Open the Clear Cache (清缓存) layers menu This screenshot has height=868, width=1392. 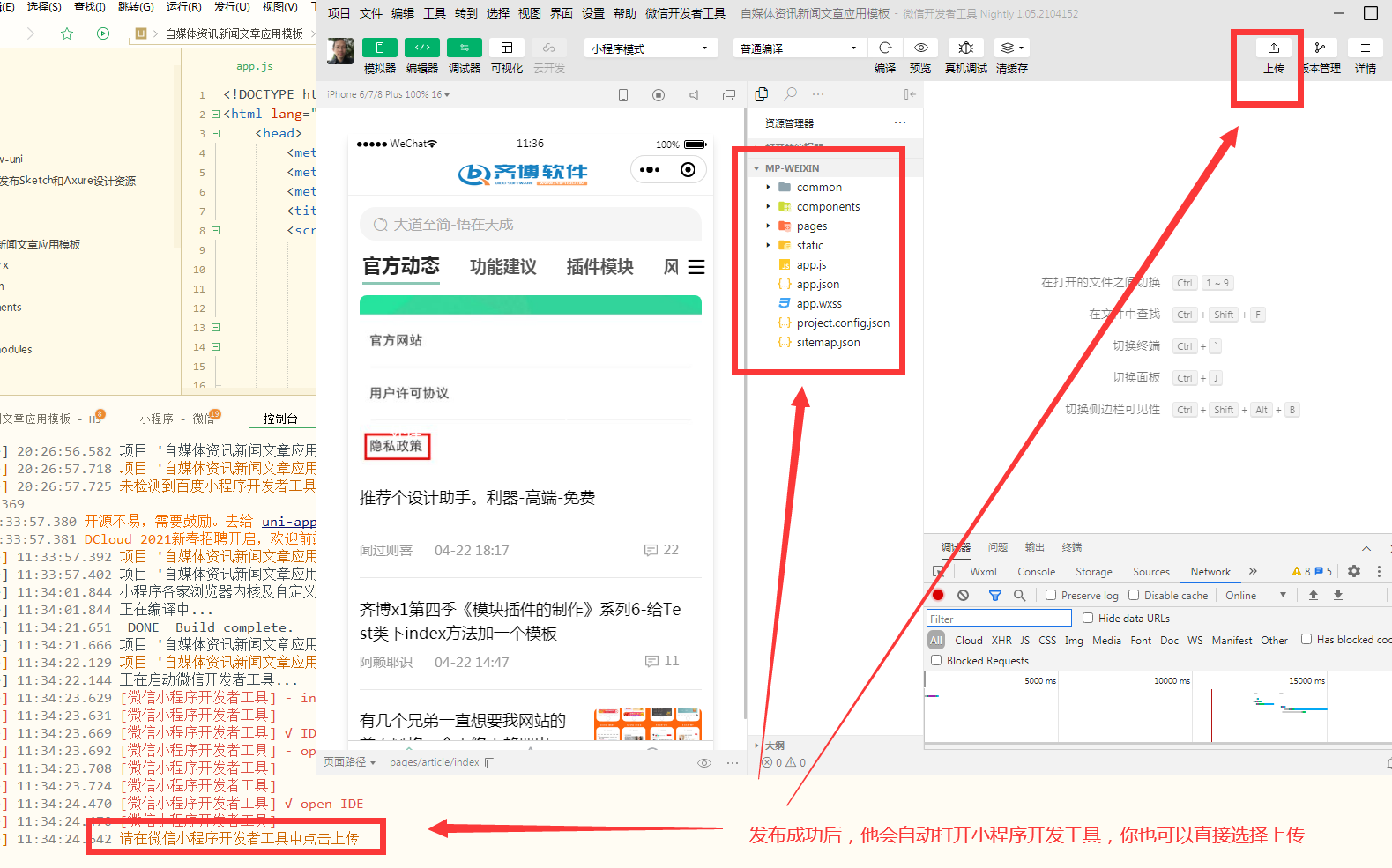click(x=1012, y=48)
